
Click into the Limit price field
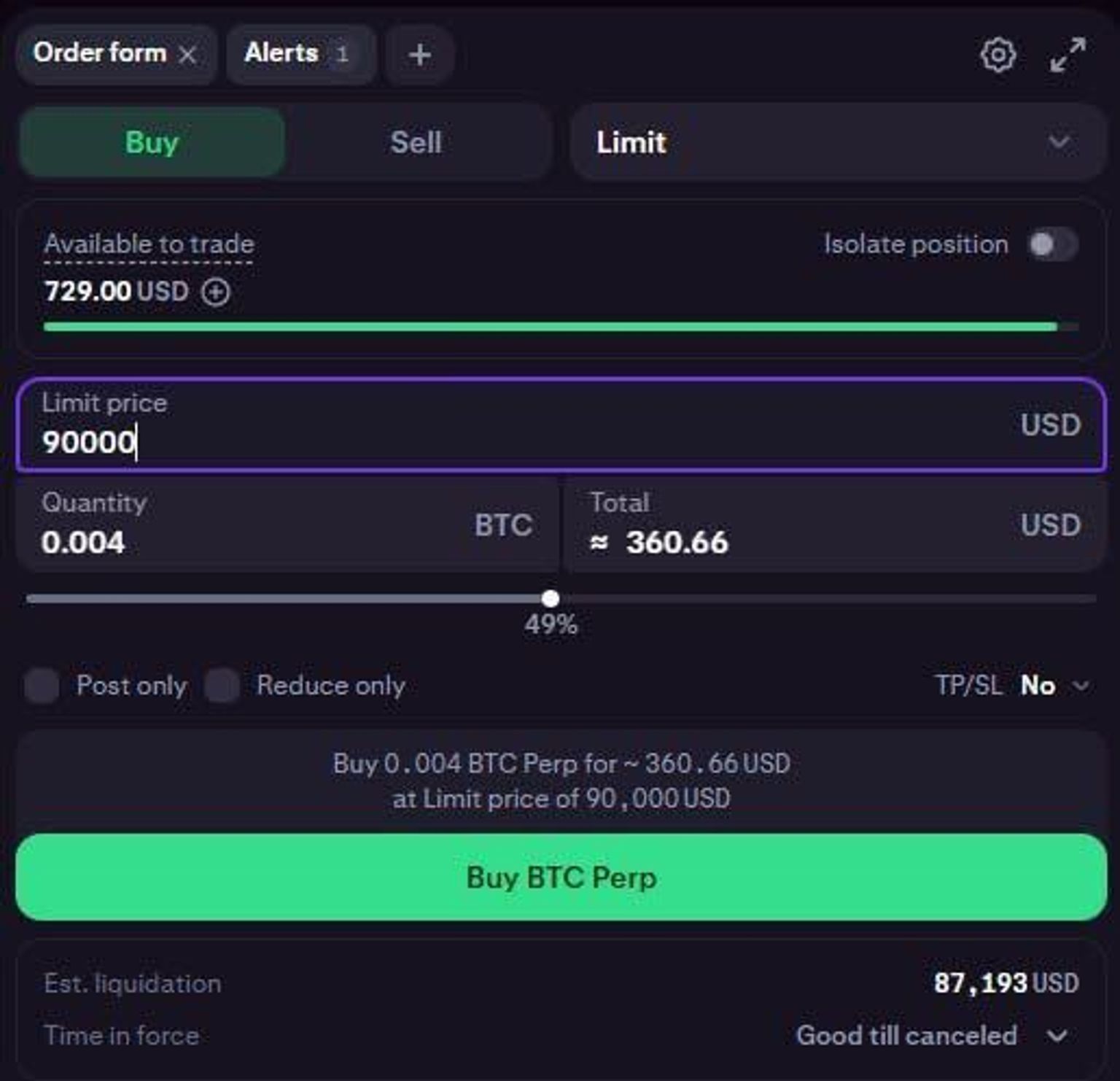click(561, 425)
